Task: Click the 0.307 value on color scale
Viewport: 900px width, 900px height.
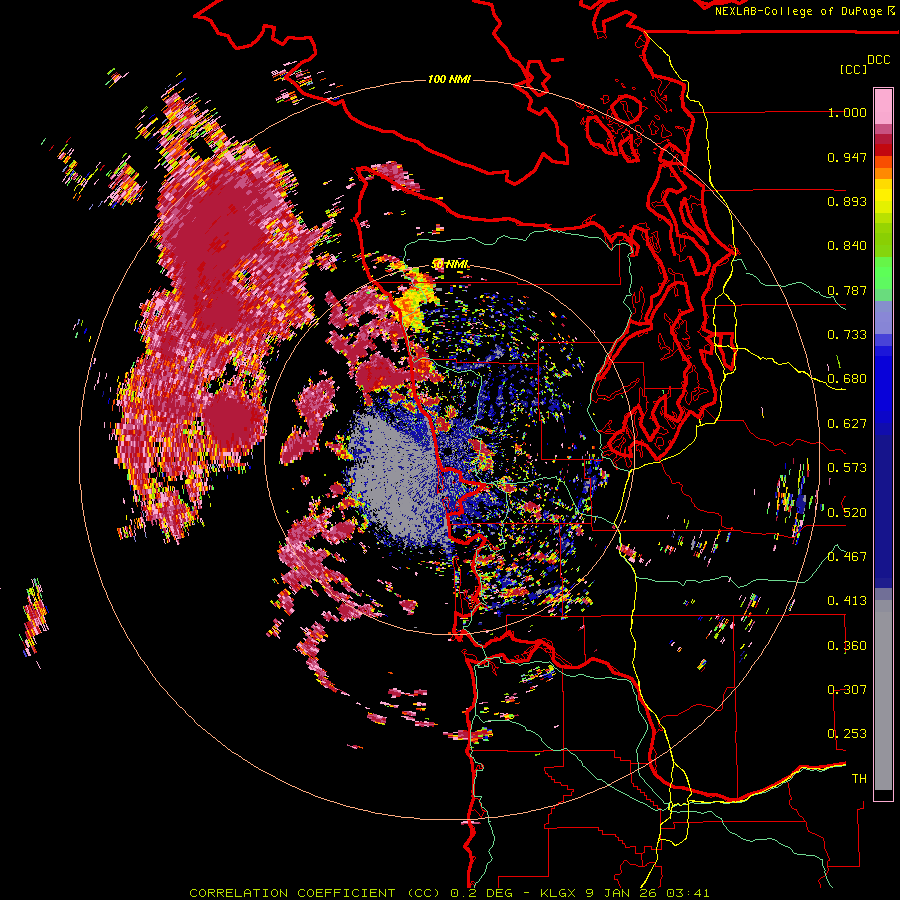Action: (847, 690)
